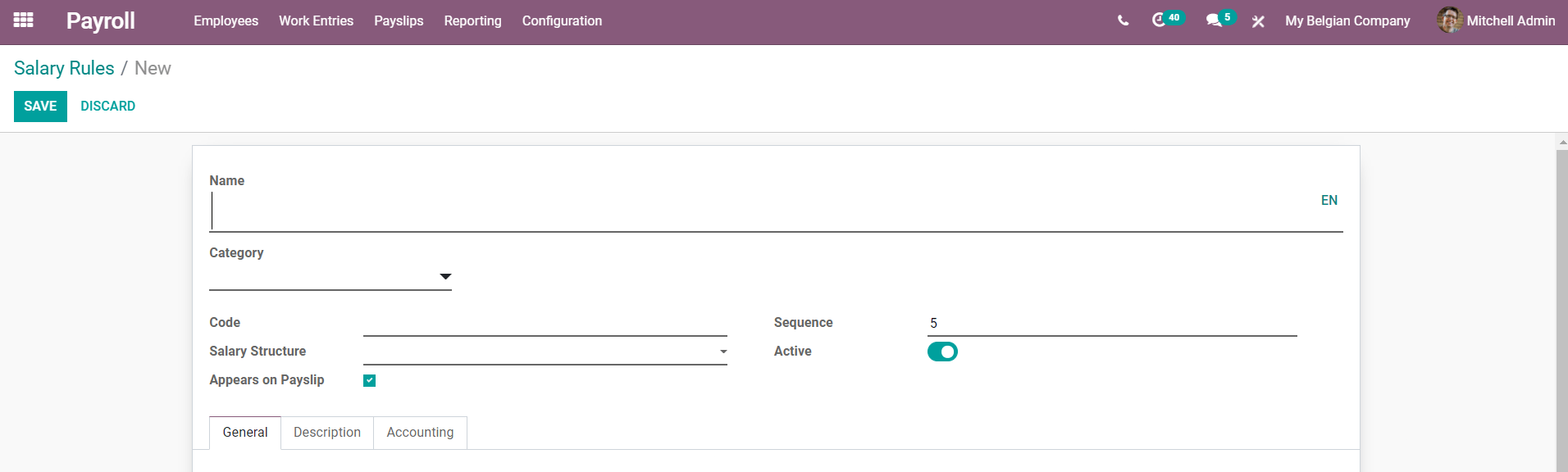
Task: Uncheck Appears on Payslip checkbox
Action: (370, 380)
